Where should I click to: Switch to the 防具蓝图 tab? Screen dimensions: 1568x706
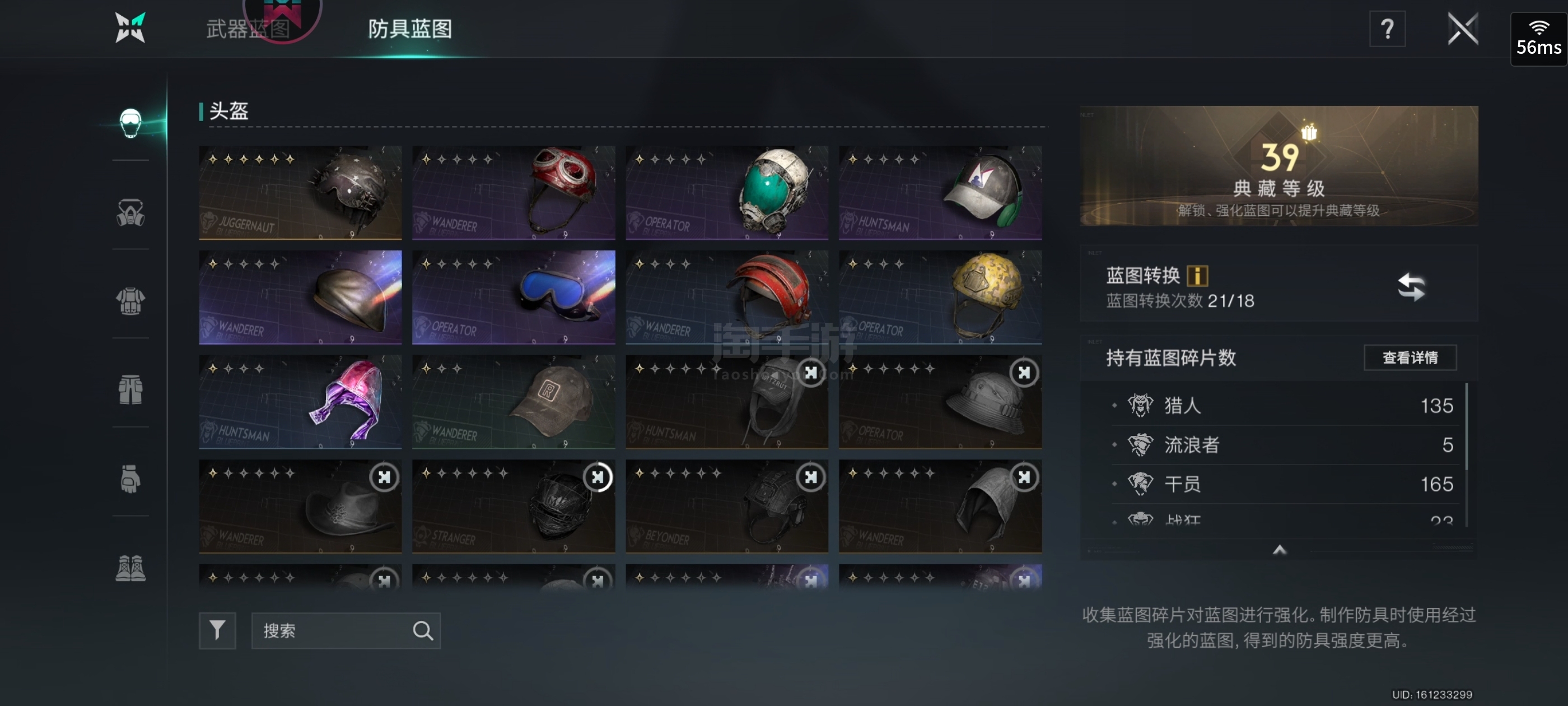coord(410,29)
